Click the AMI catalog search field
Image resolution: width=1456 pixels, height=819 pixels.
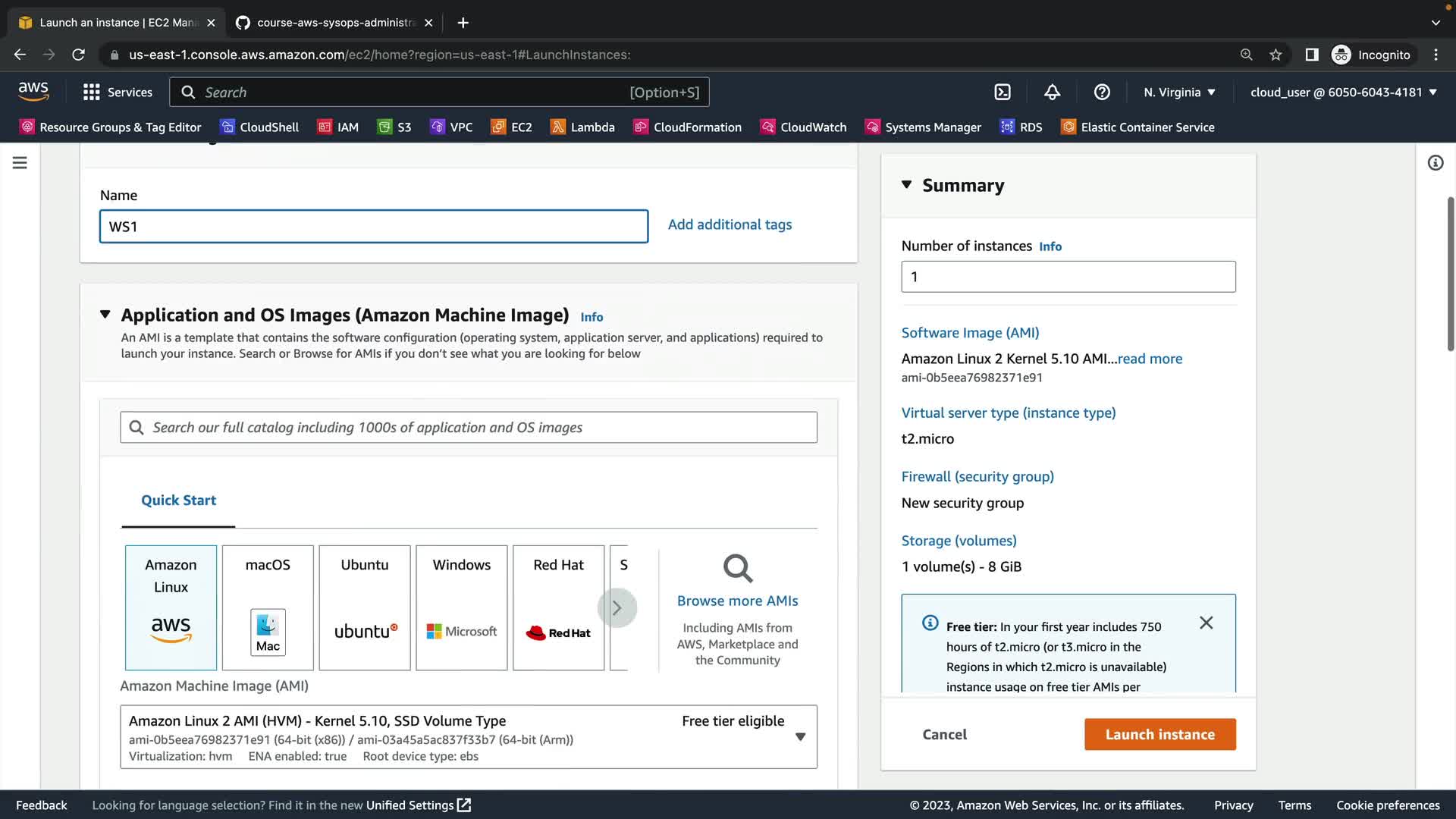(x=468, y=427)
